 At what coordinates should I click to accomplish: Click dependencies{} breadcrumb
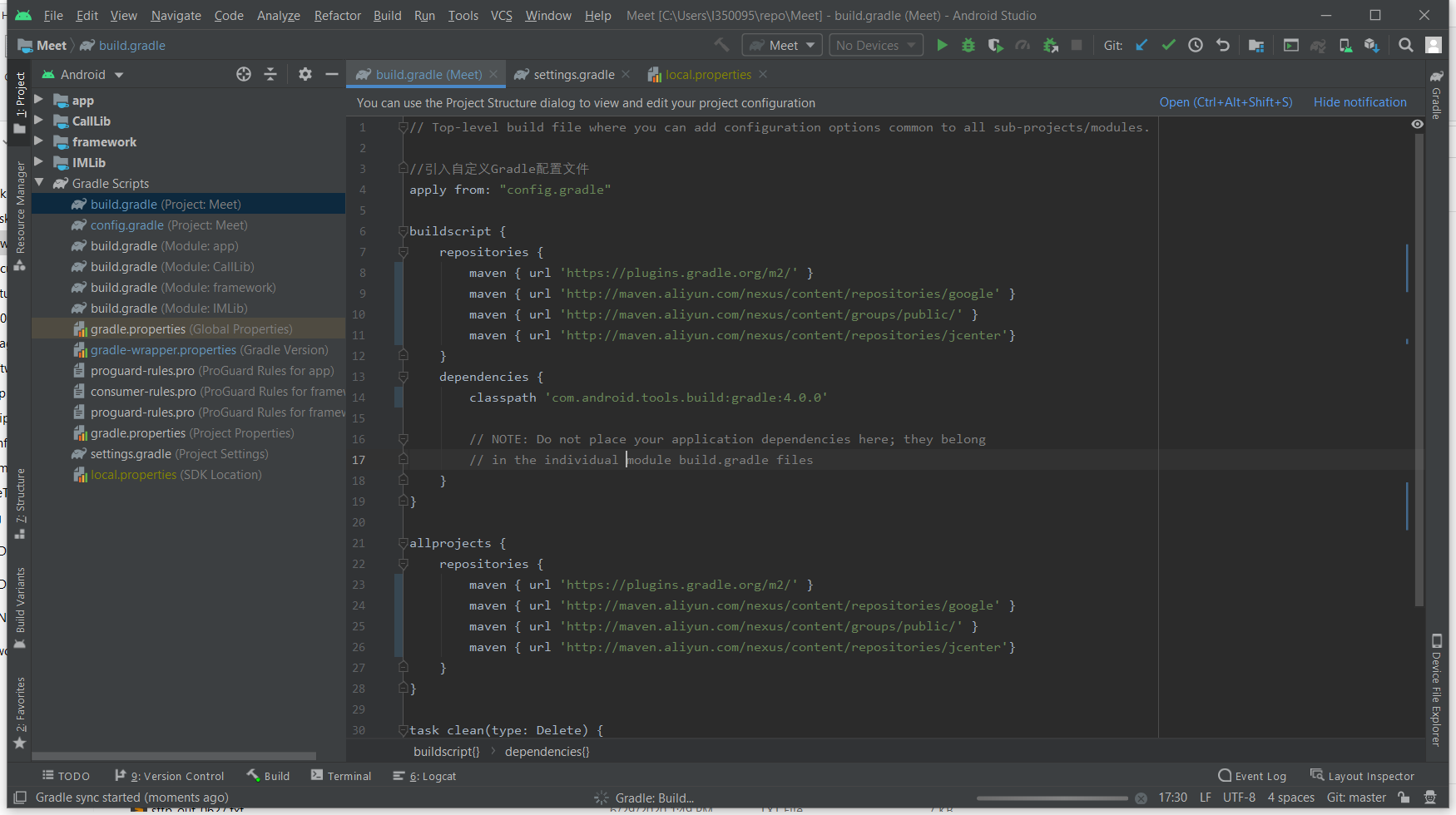click(547, 751)
